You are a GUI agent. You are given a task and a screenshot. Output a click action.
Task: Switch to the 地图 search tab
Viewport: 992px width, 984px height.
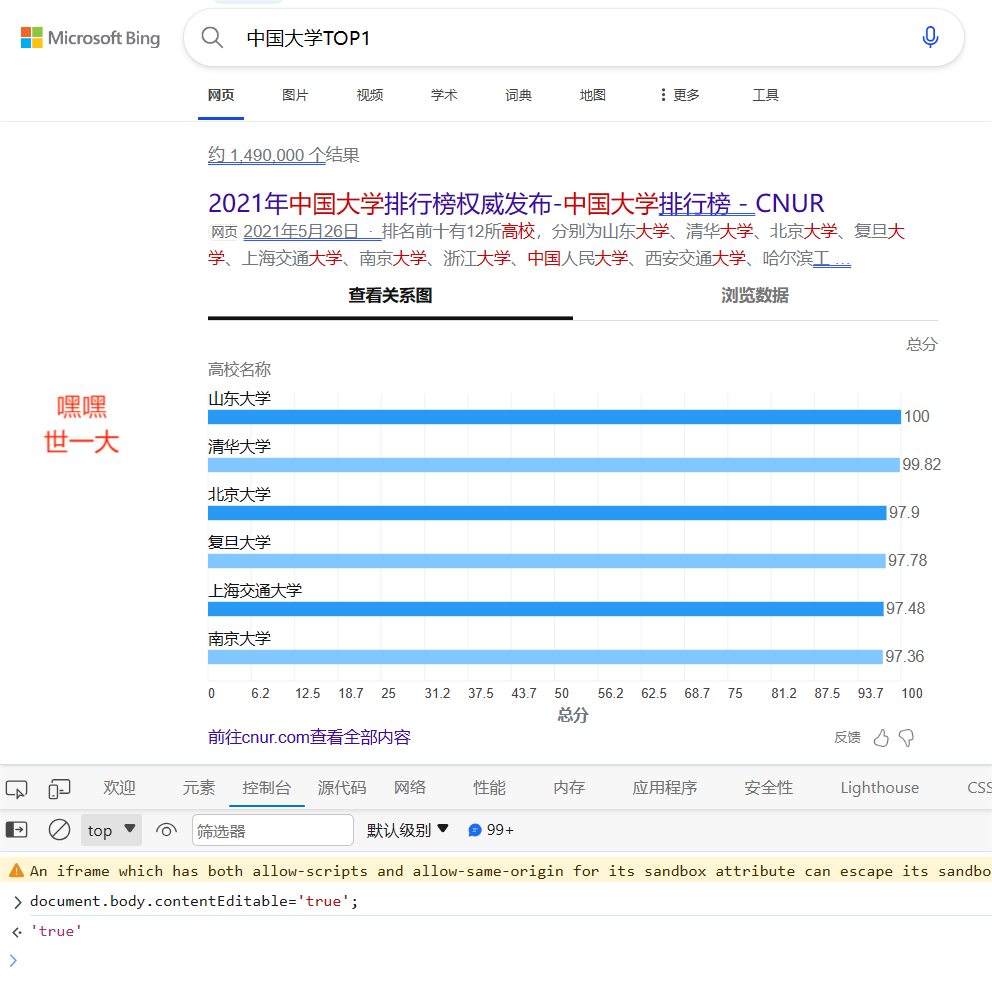point(593,95)
